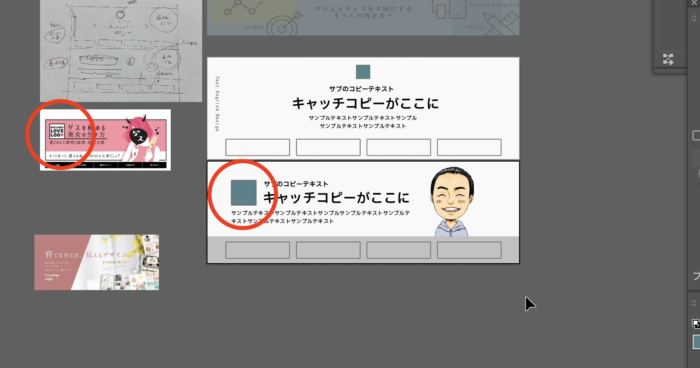Select the teal square logo in lower mockup

click(x=244, y=192)
